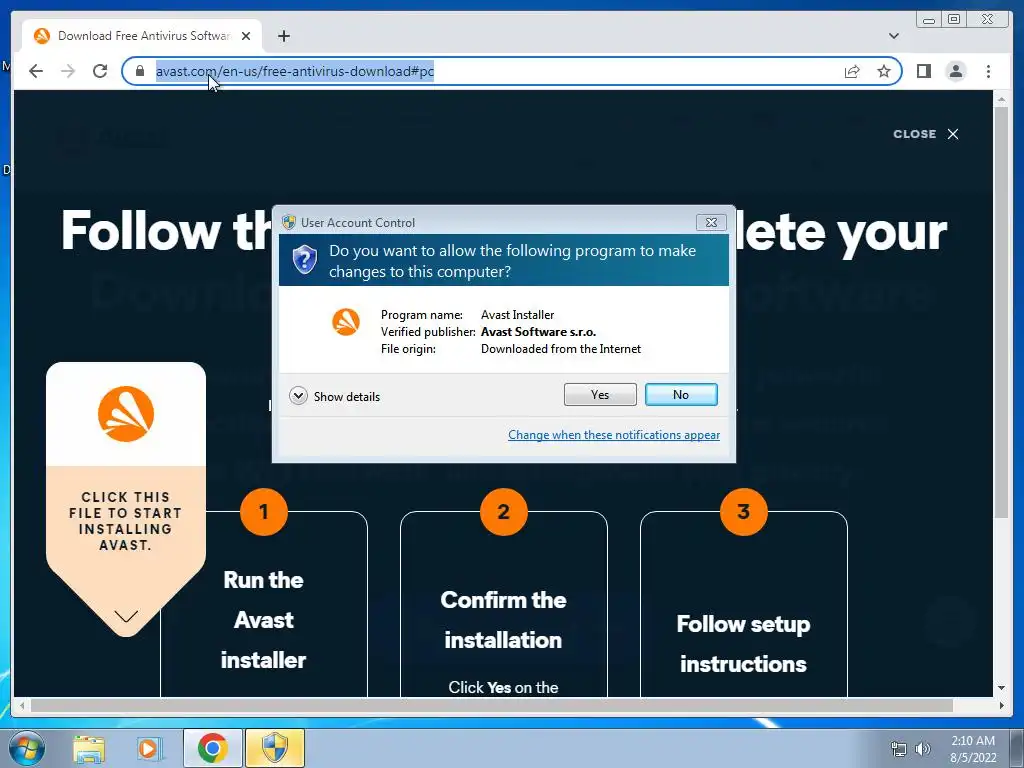Click the Avast logo on download card
Viewport: 1024px width, 768px height.
pos(125,414)
